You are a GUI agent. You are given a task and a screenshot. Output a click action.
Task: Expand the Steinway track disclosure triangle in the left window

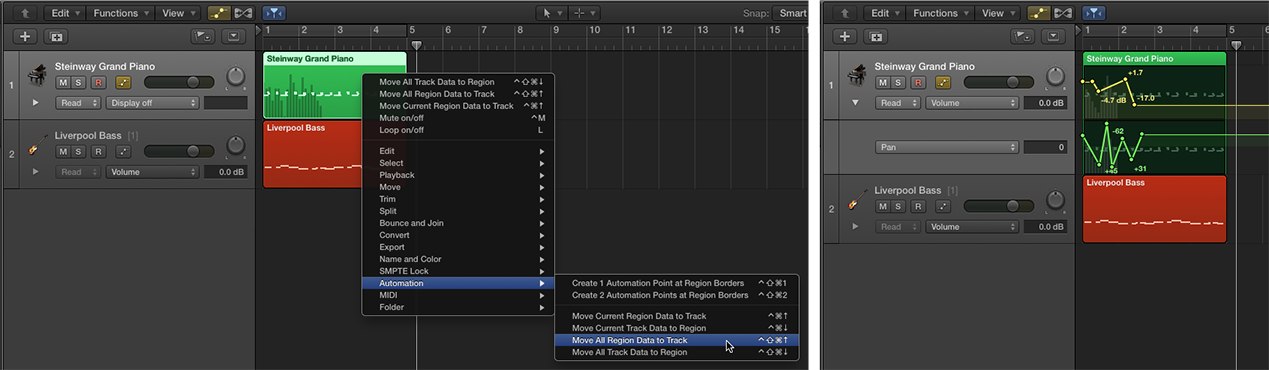(36, 102)
